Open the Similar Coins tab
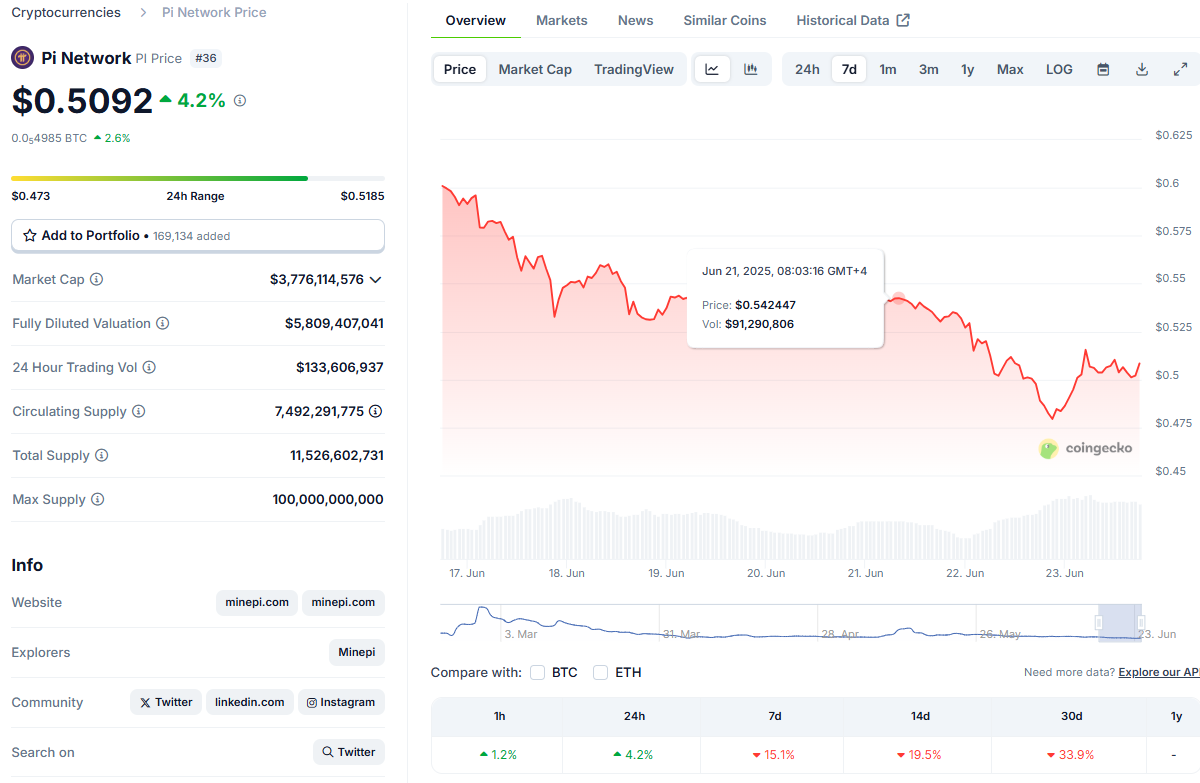This screenshot has width=1200, height=783. 725,20
